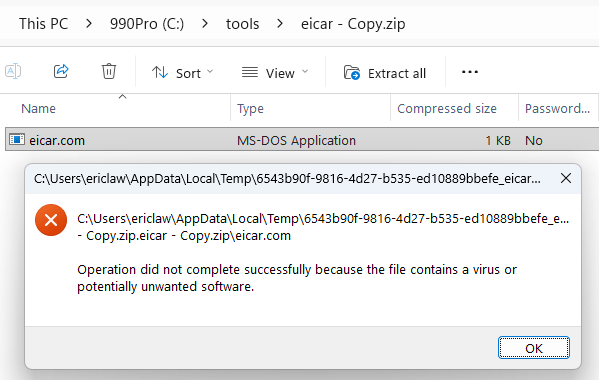Sort by the Name column header
The image size is (599, 380).
click(x=38, y=109)
